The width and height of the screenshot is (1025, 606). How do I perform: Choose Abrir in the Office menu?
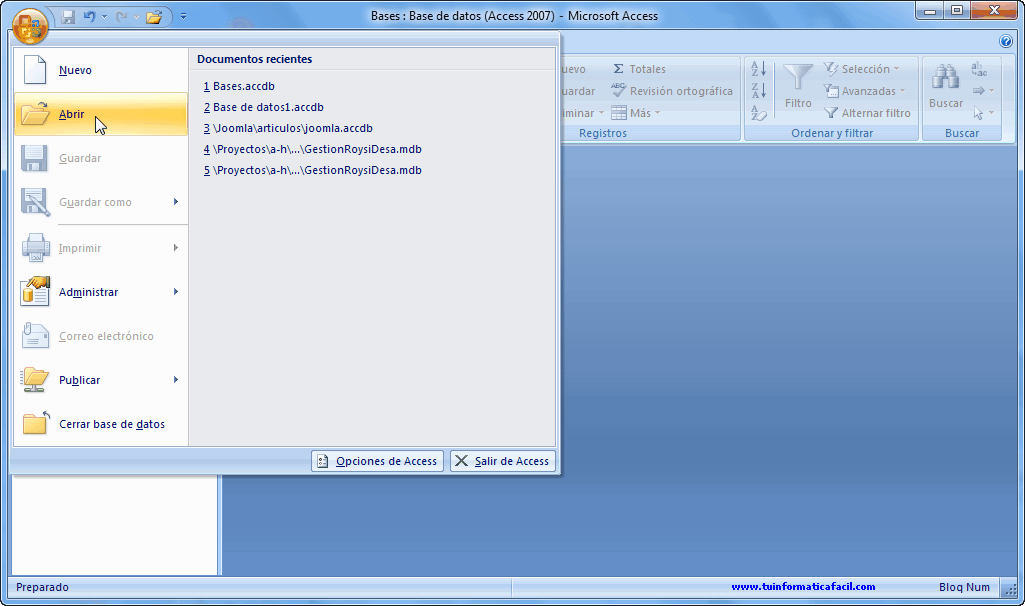pos(101,114)
